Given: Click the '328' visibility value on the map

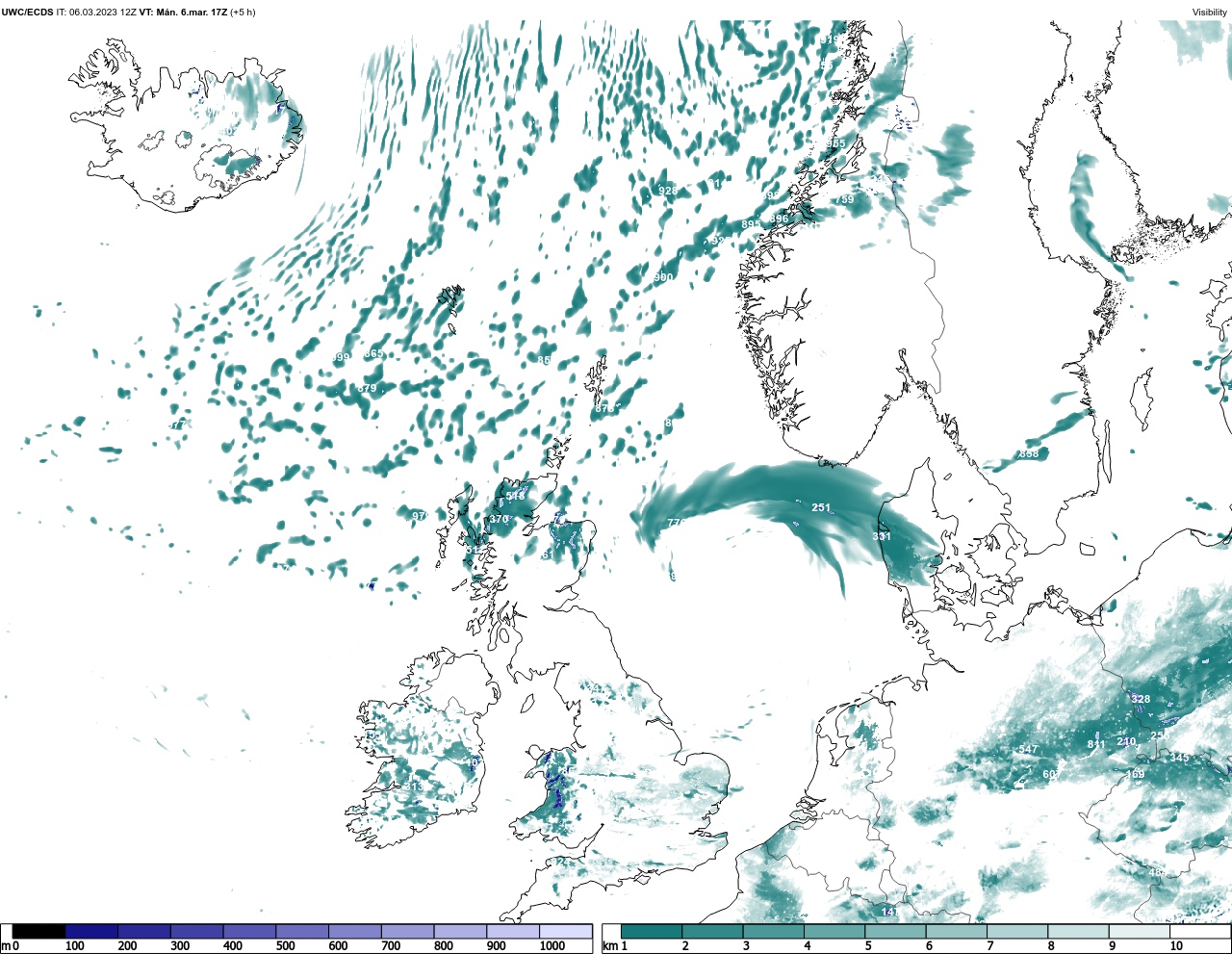Looking at the screenshot, I should pyautogui.click(x=1141, y=700).
